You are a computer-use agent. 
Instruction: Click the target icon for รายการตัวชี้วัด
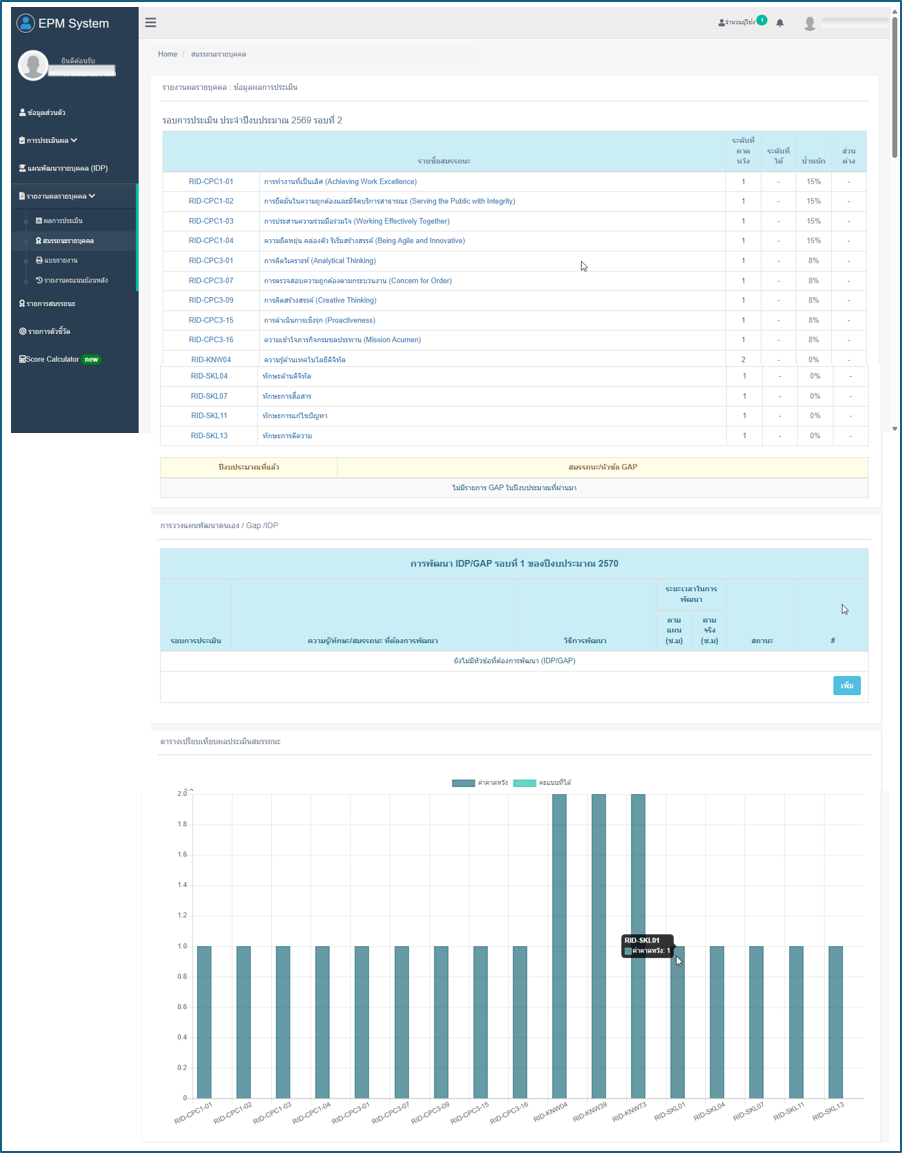click(x=22, y=332)
